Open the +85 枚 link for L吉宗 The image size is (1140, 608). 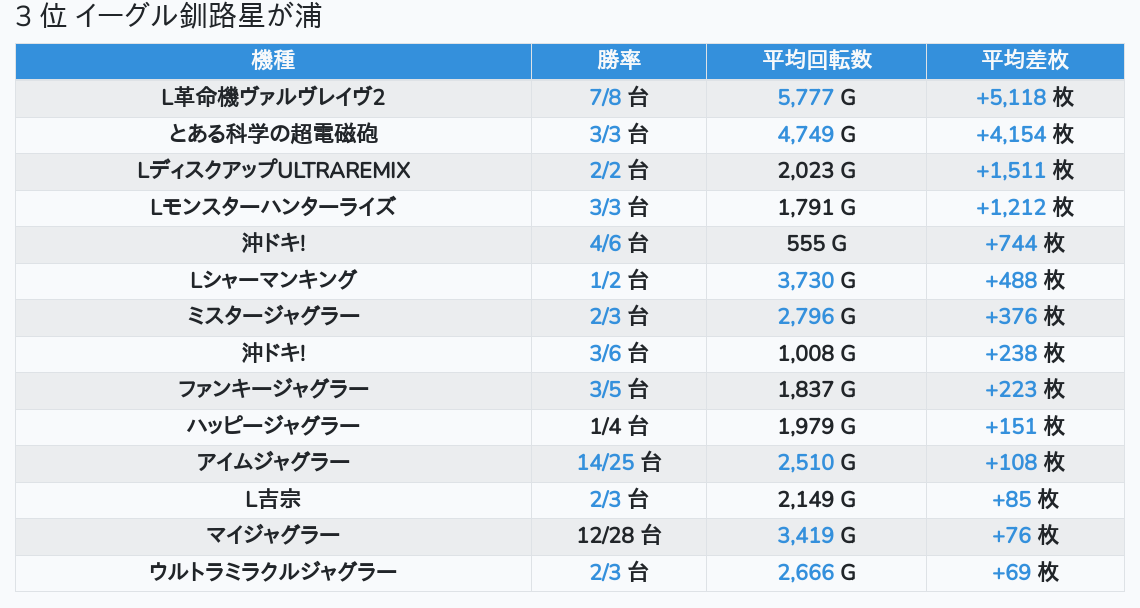pyautogui.click(x=1011, y=499)
